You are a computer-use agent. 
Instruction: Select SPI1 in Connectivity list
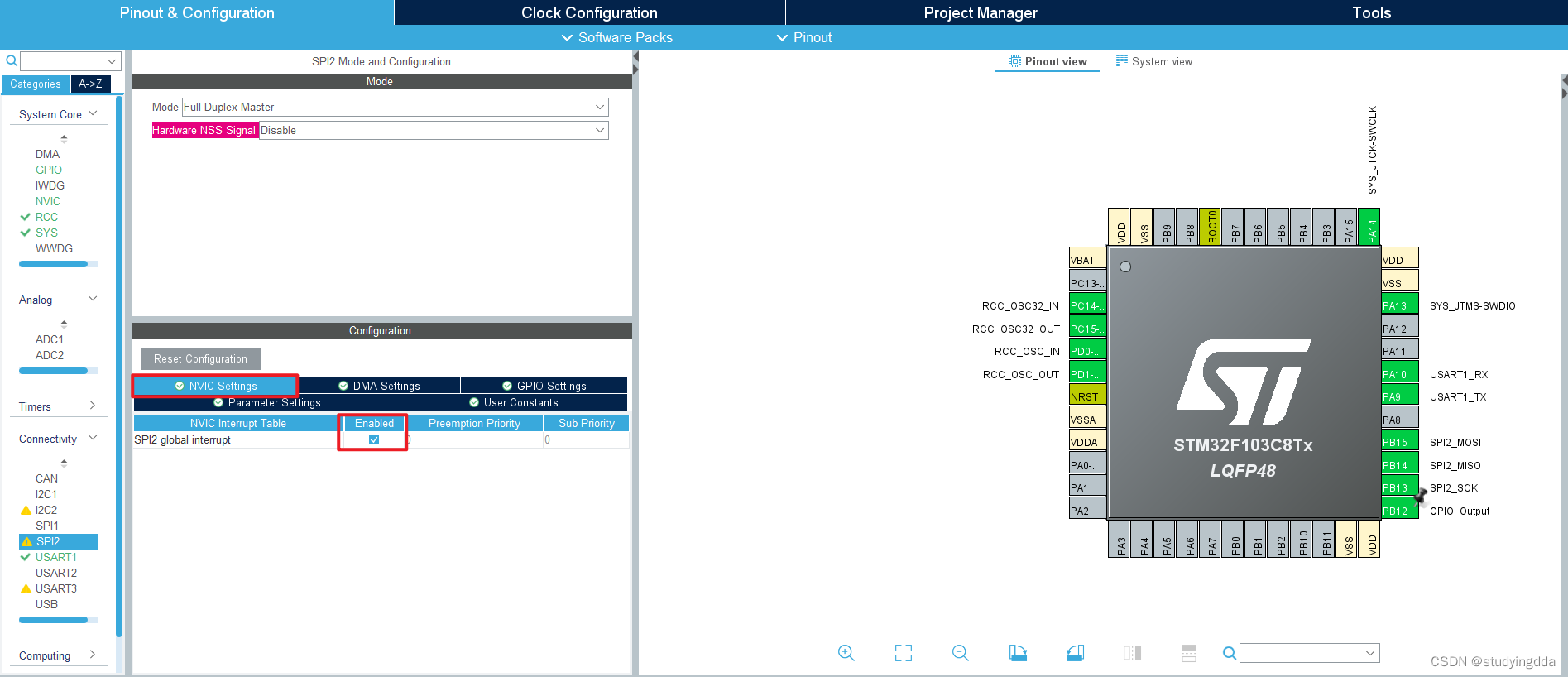coord(47,526)
